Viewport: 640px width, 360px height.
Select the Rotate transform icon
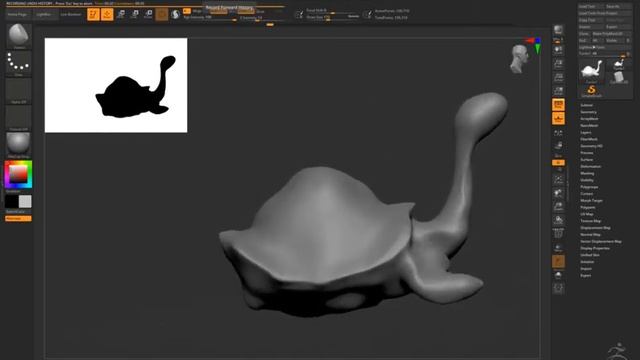click(148, 14)
